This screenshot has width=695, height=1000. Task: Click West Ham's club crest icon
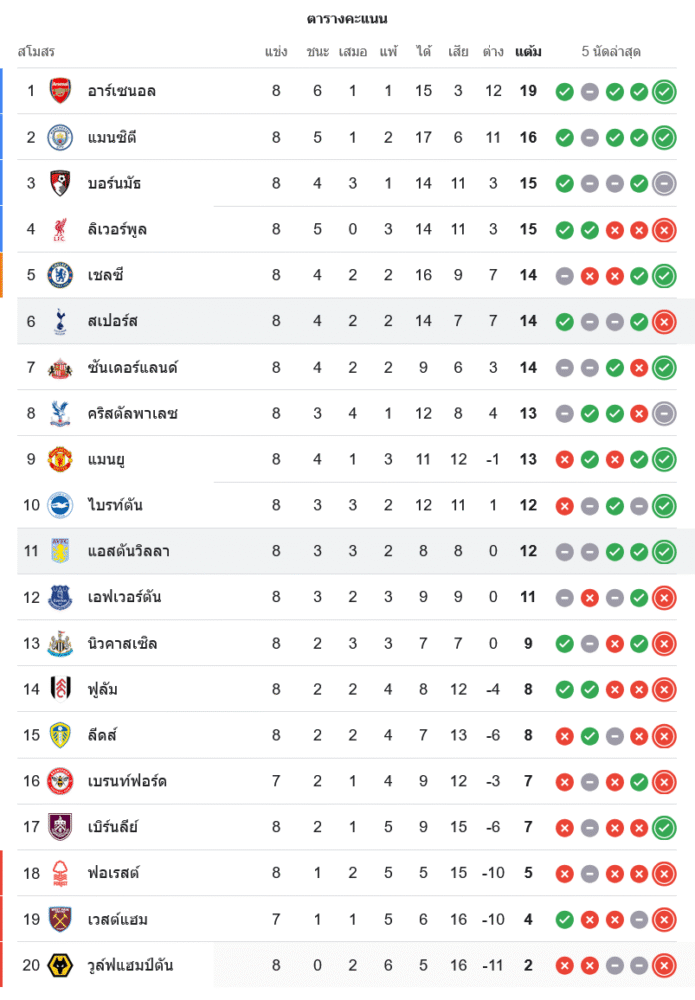coord(61,919)
